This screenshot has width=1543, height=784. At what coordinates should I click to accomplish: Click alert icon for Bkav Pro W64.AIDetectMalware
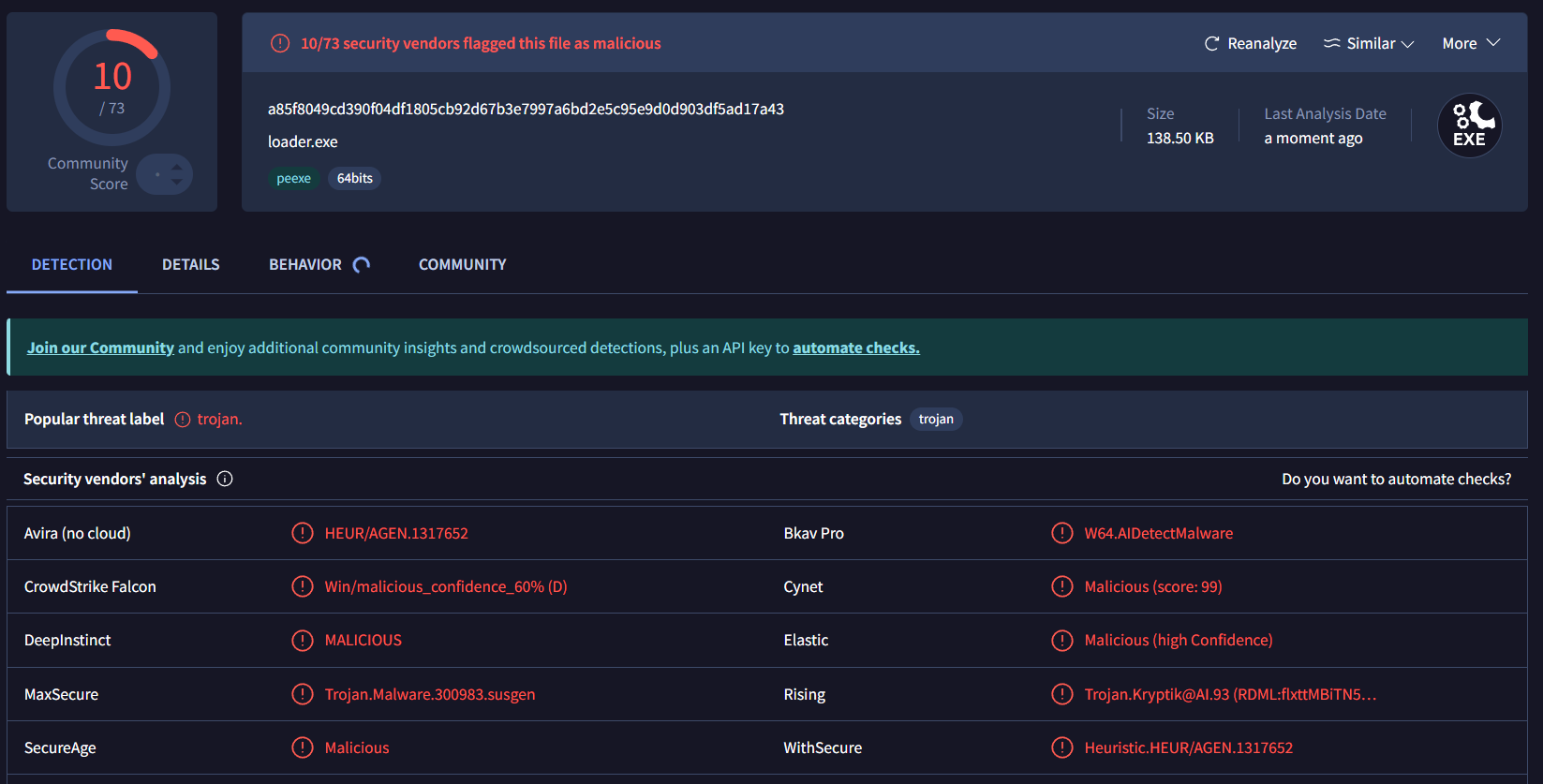pos(1062,533)
